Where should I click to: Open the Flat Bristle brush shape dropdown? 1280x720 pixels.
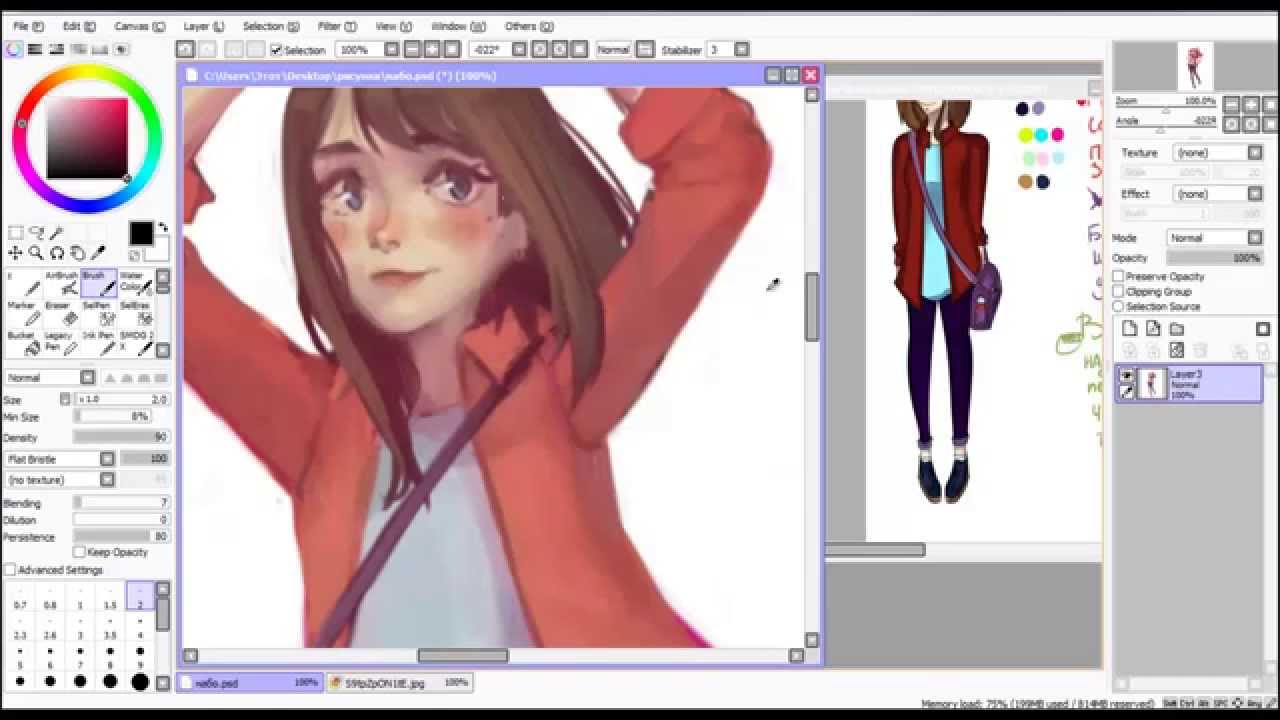click(60, 459)
